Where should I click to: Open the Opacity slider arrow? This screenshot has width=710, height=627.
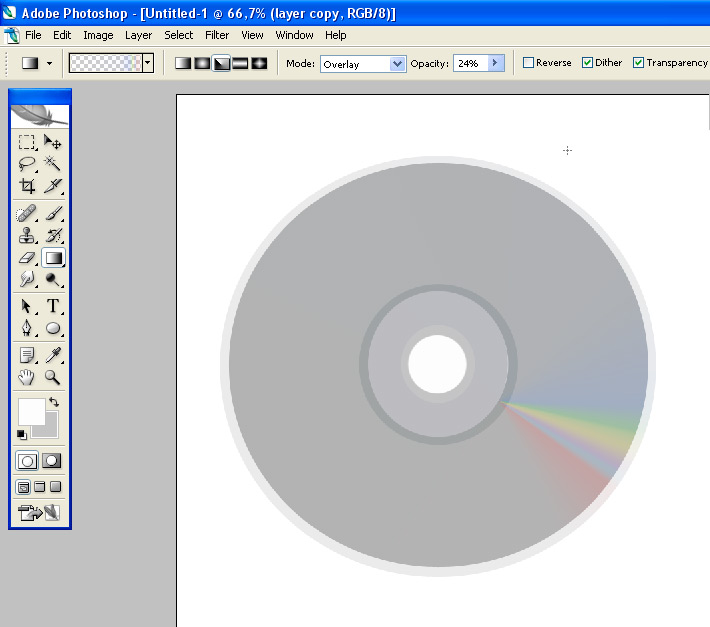click(495, 63)
